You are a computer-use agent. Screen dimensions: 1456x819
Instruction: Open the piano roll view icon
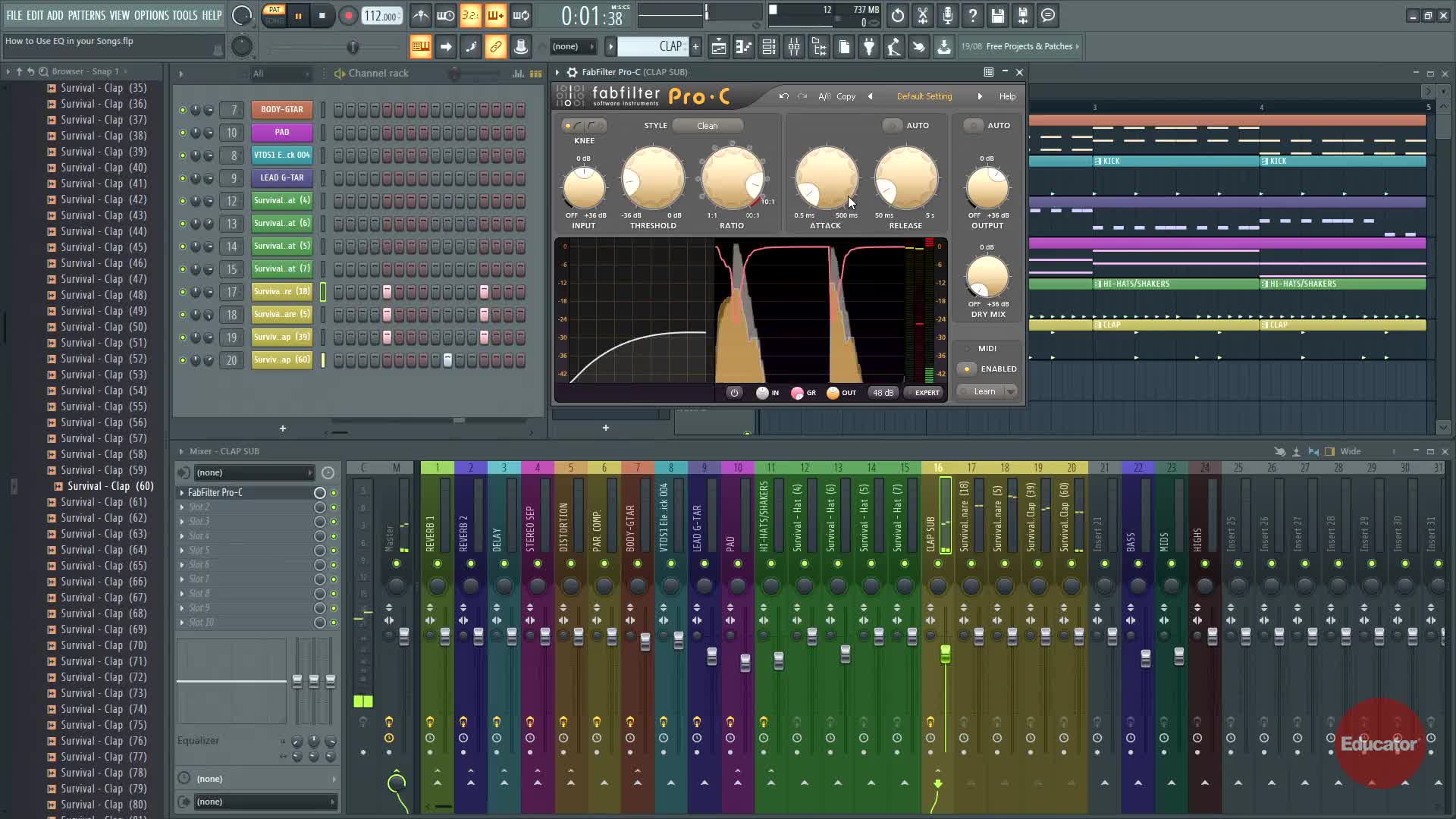(x=744, y=47)
